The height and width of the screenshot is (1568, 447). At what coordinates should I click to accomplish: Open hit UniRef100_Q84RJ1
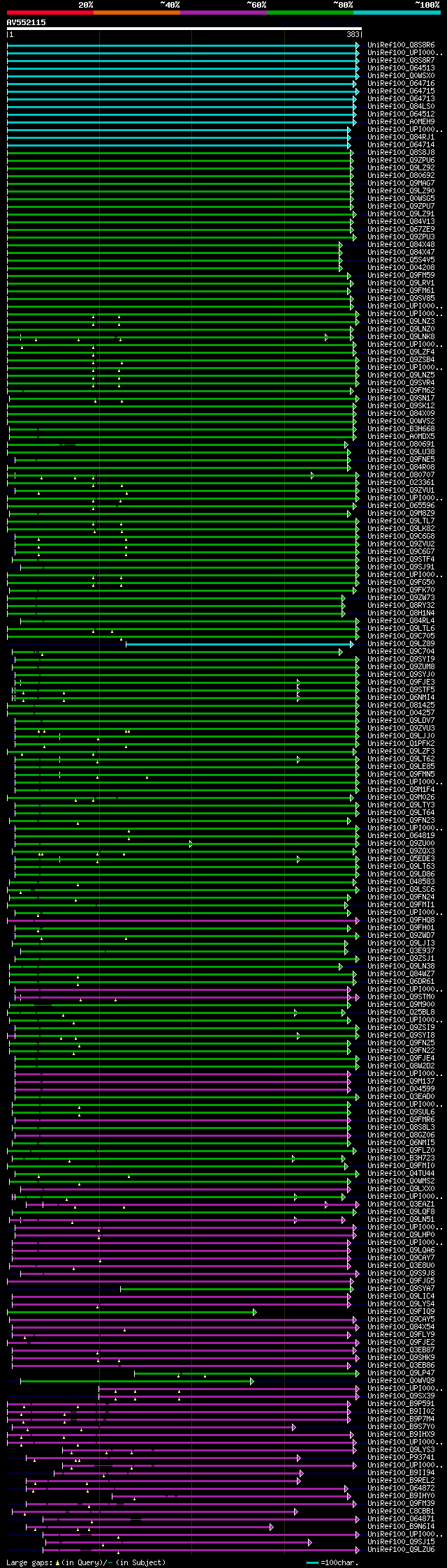(401, 137)
